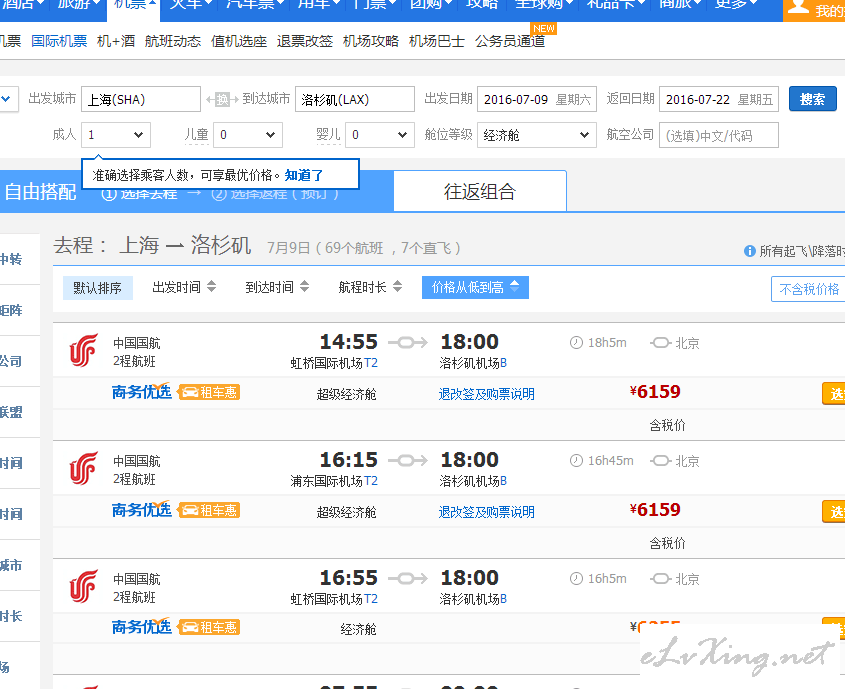
Task: Open 退改签及购票说明 for 14:55 flight
Action: coord(487,394)
